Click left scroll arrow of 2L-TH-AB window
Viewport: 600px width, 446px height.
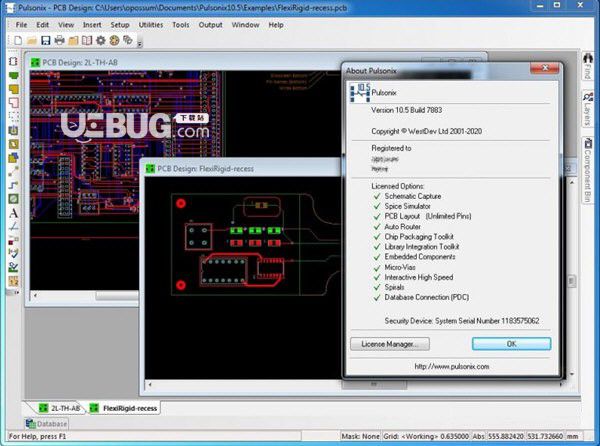click(35, 295)
